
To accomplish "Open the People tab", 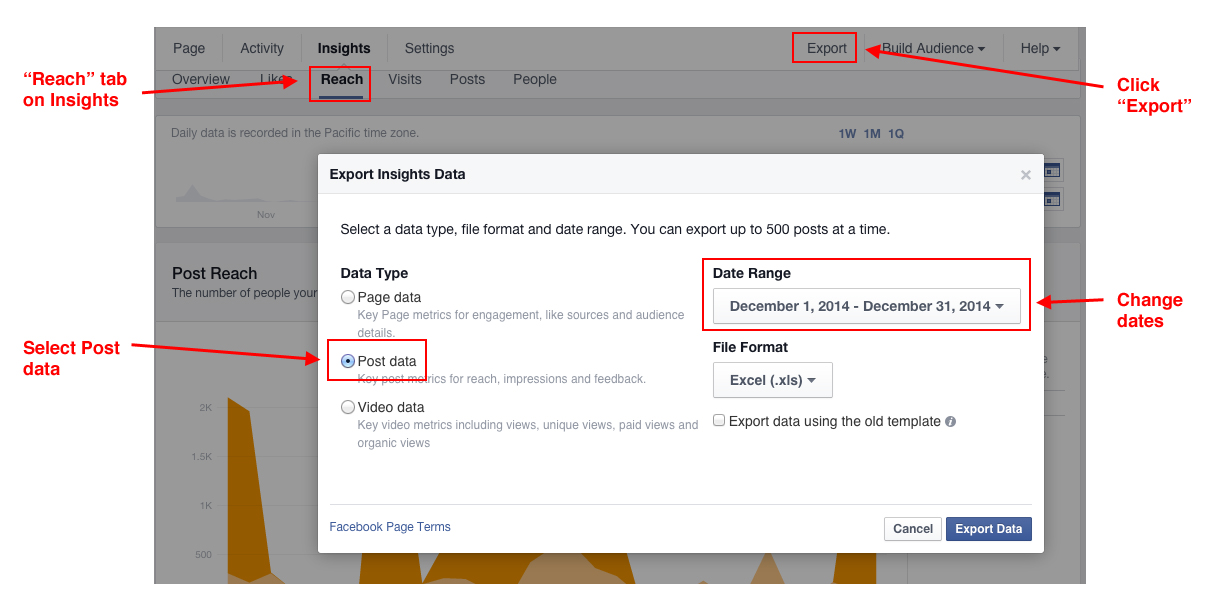I will tap(534, 79).
